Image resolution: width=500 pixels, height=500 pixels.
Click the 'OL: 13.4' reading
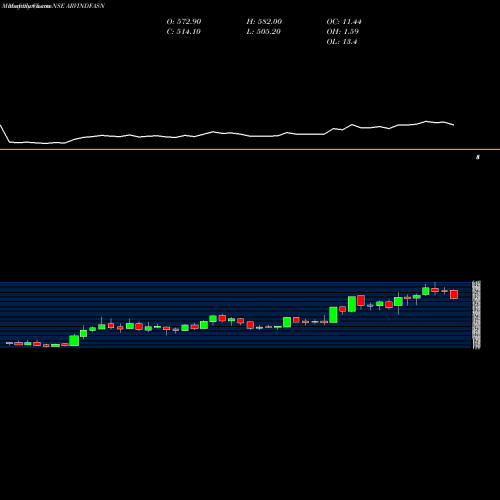342,41
